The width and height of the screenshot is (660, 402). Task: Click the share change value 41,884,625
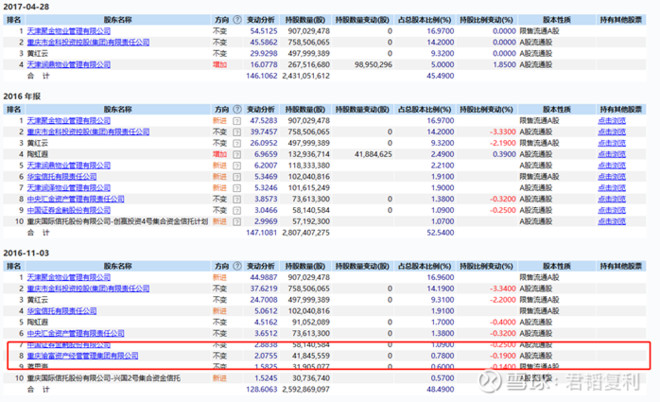pos(373,154)
